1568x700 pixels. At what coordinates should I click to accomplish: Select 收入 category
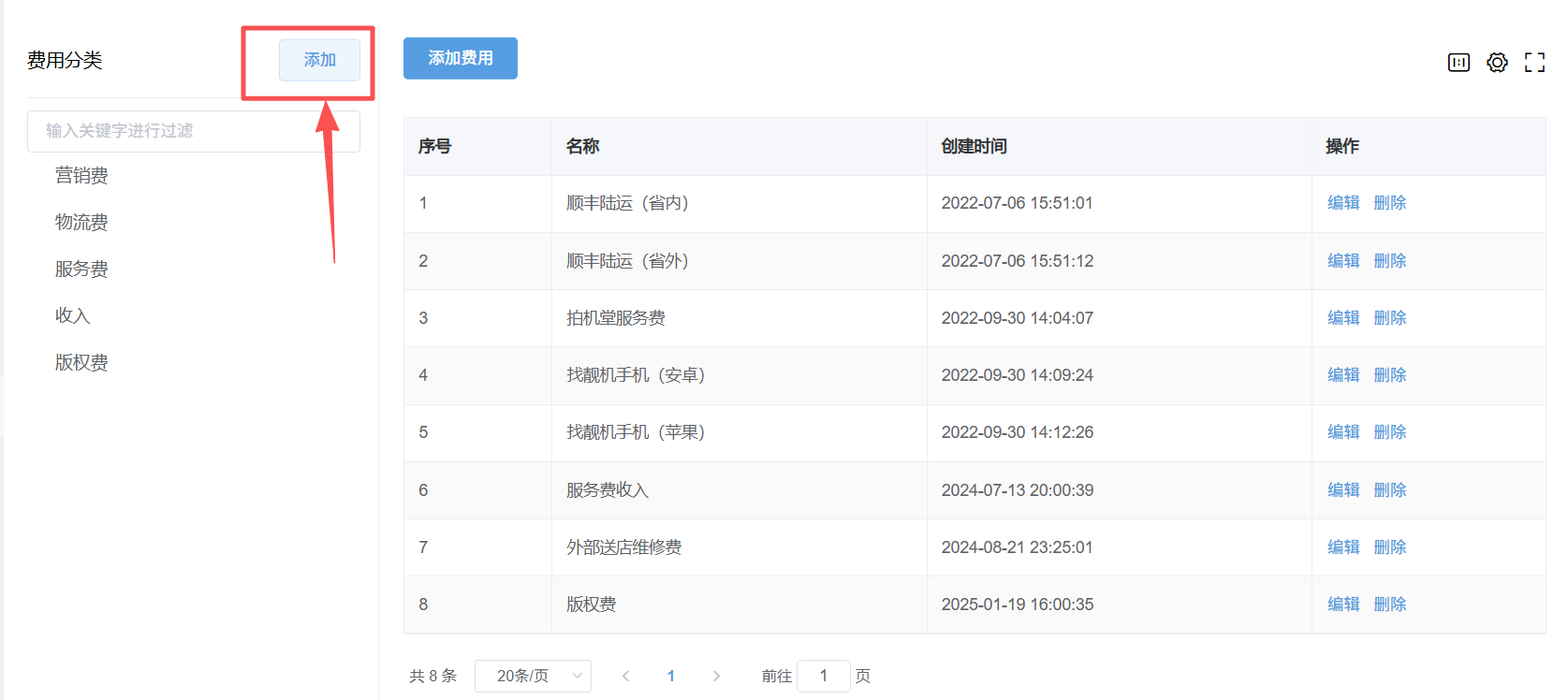[72, 316]
